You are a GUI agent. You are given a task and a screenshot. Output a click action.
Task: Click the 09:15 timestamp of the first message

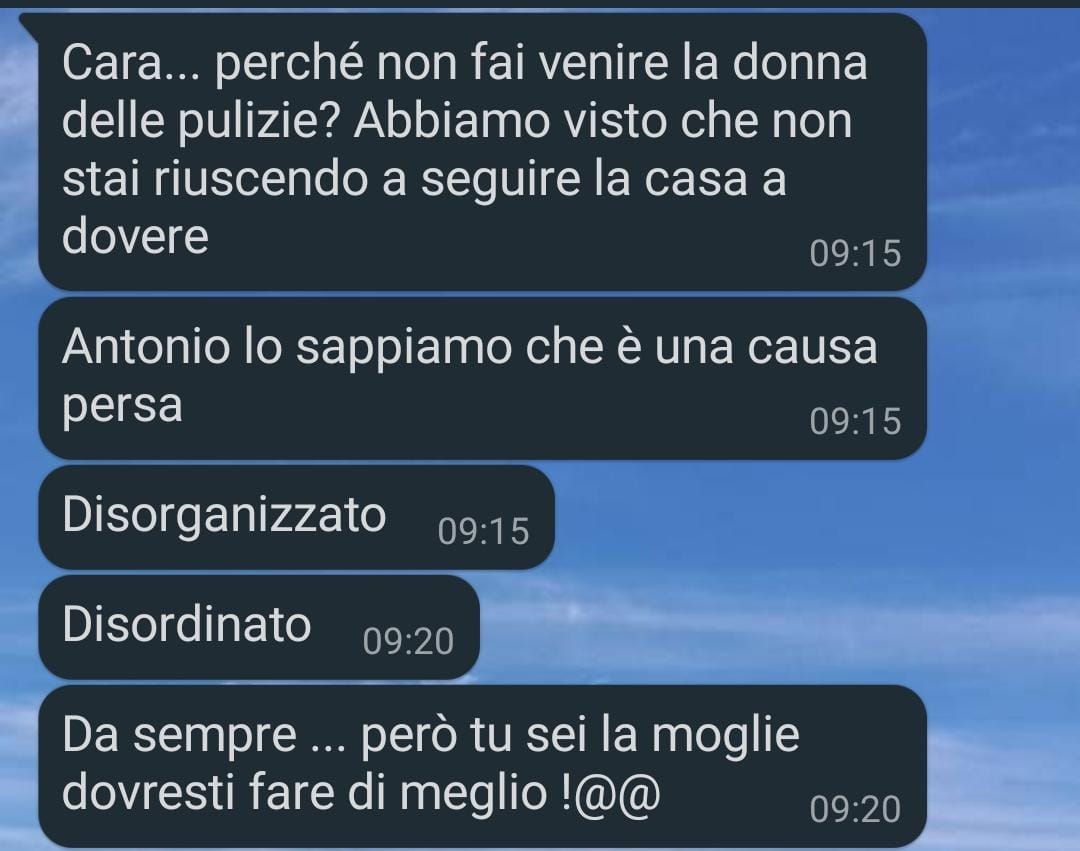coord(855,253)
